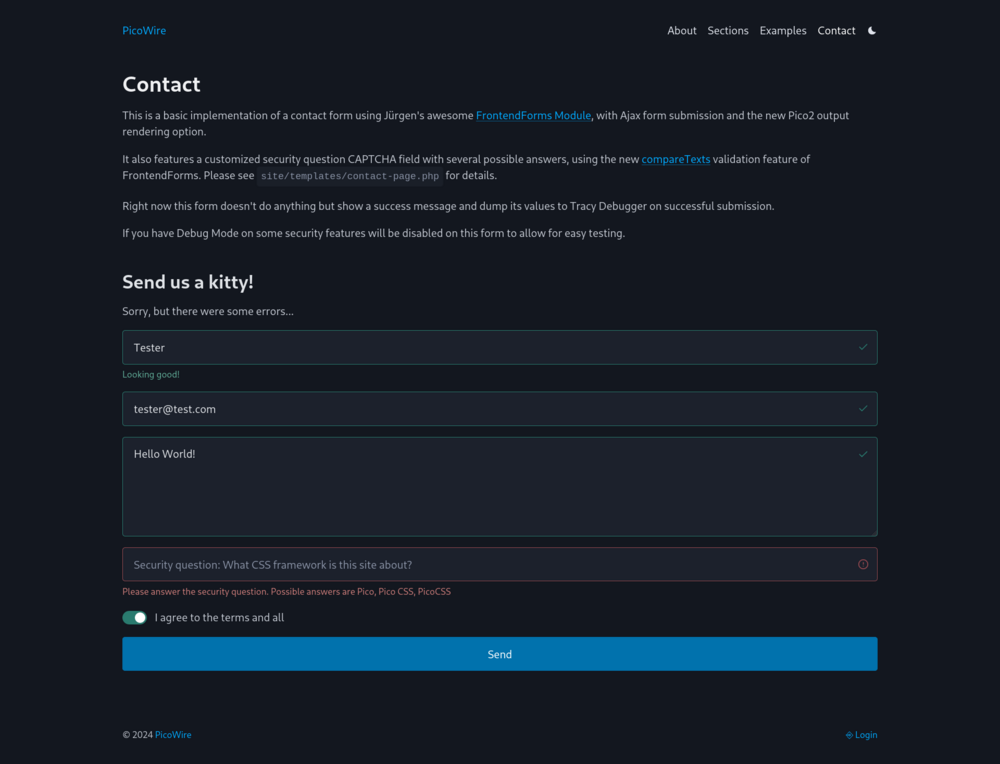Click the error icon in the security question field

click(x=862, y=564)
